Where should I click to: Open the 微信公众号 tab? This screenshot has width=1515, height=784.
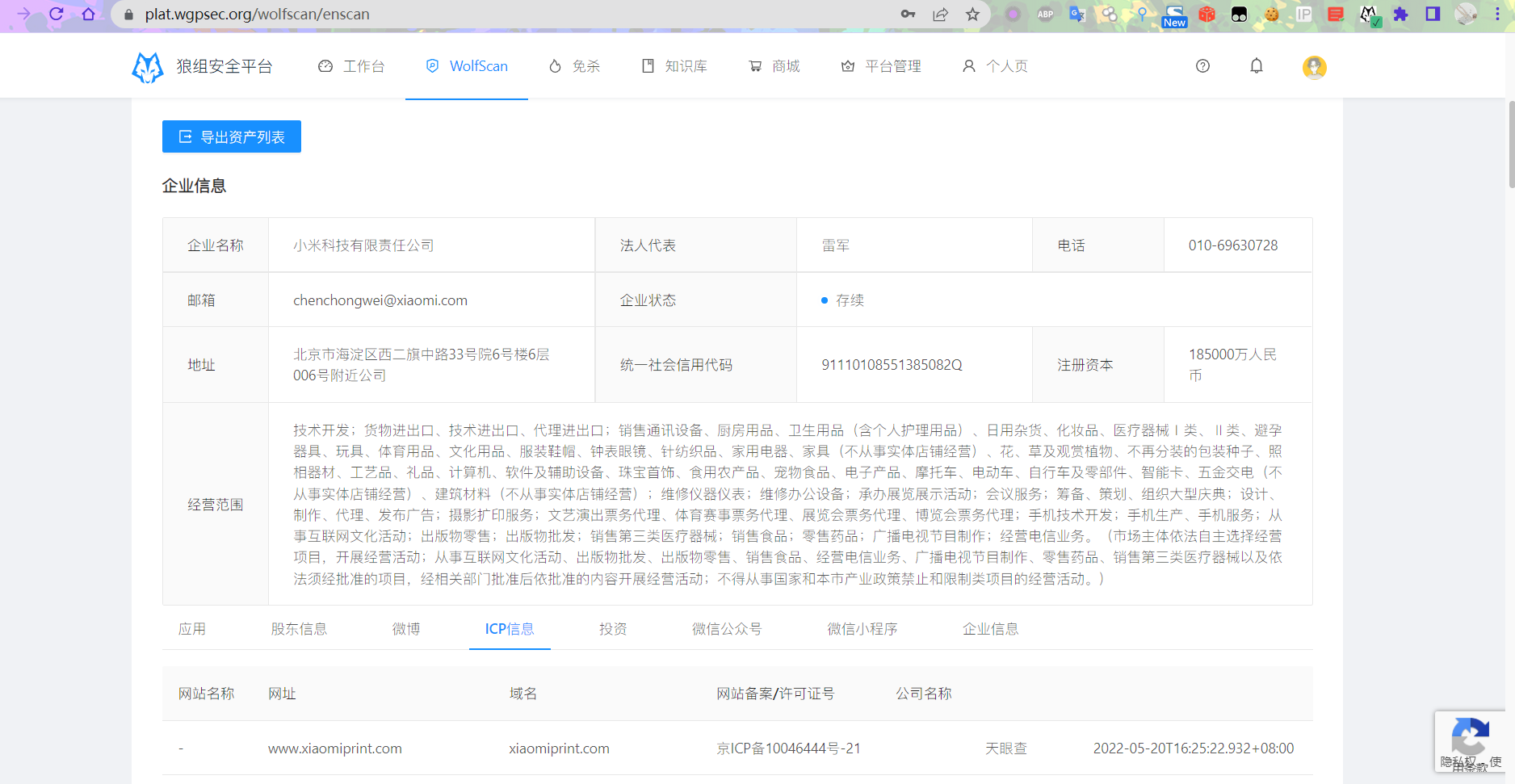(x=726, y=629)
